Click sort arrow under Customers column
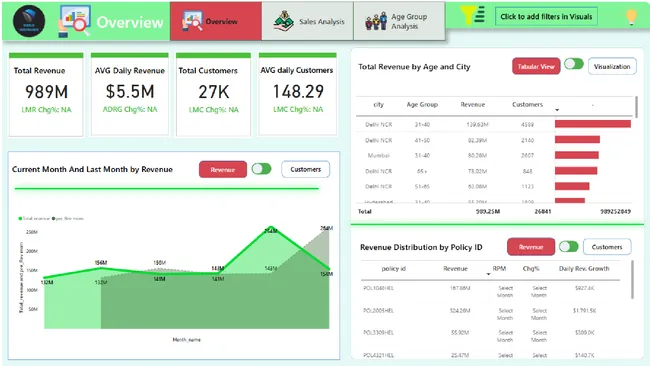 (557, 110)
